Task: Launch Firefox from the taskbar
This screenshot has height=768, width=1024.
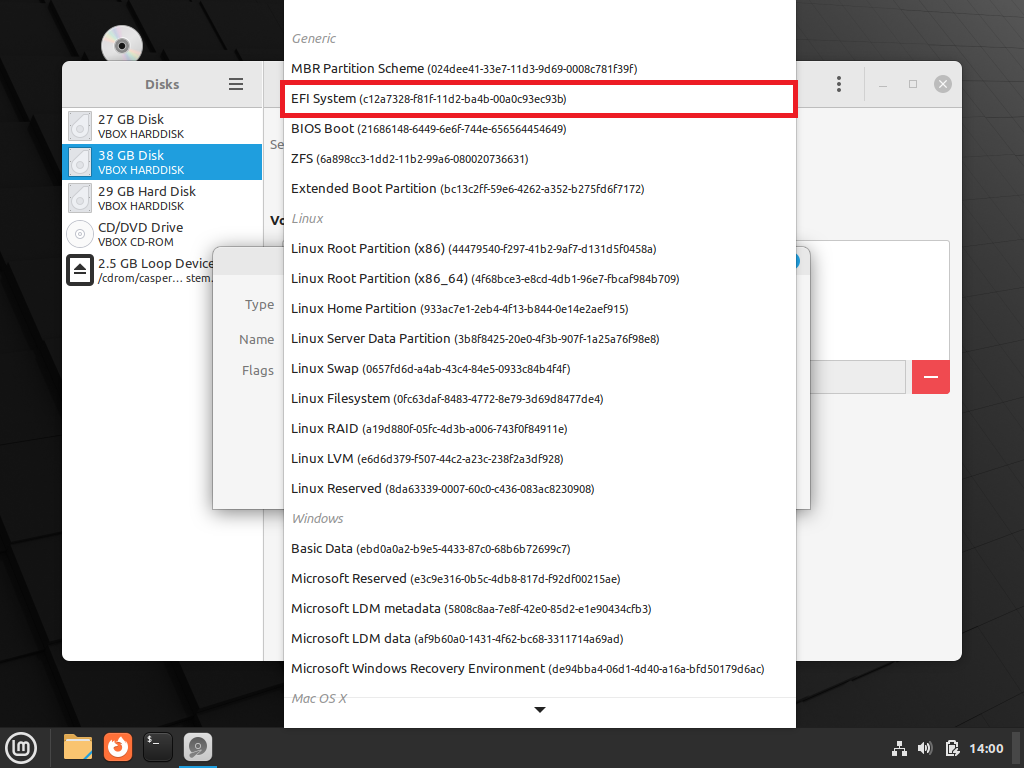Action: tap(118, 747)
